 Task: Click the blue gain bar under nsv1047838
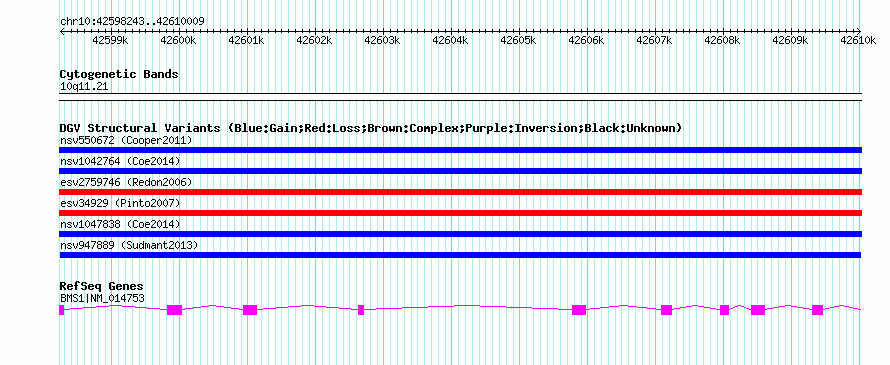(461, 234)
